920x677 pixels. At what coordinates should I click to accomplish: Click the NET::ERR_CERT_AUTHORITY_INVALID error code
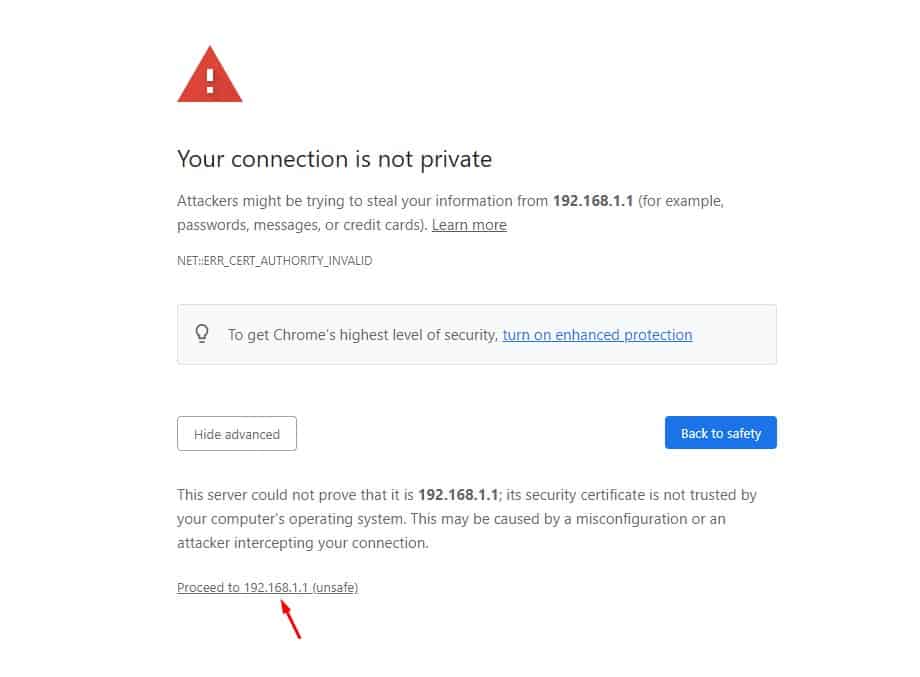274,261
